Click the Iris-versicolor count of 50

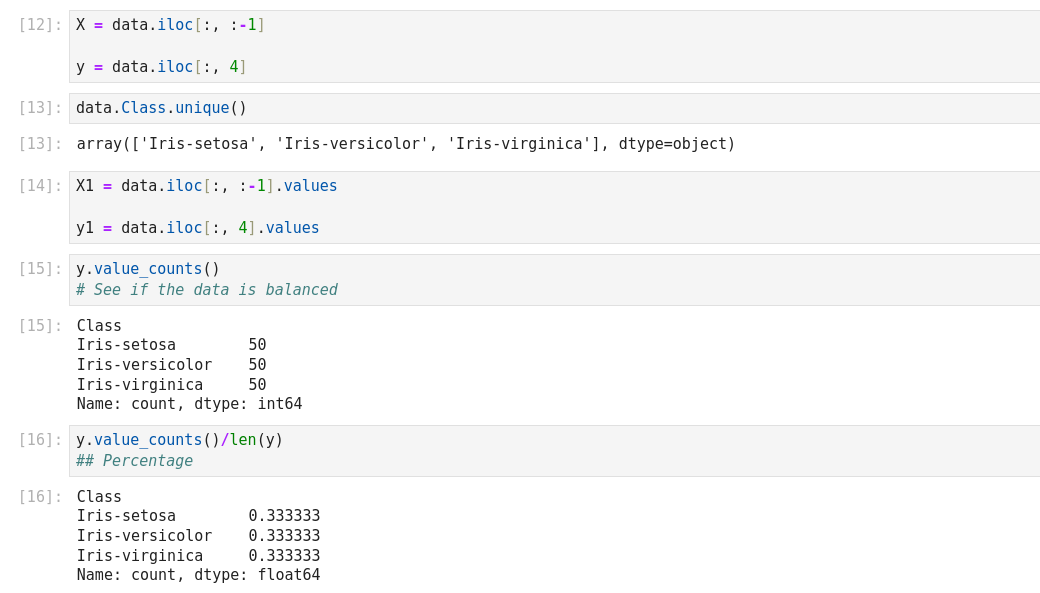coord(257,365)
